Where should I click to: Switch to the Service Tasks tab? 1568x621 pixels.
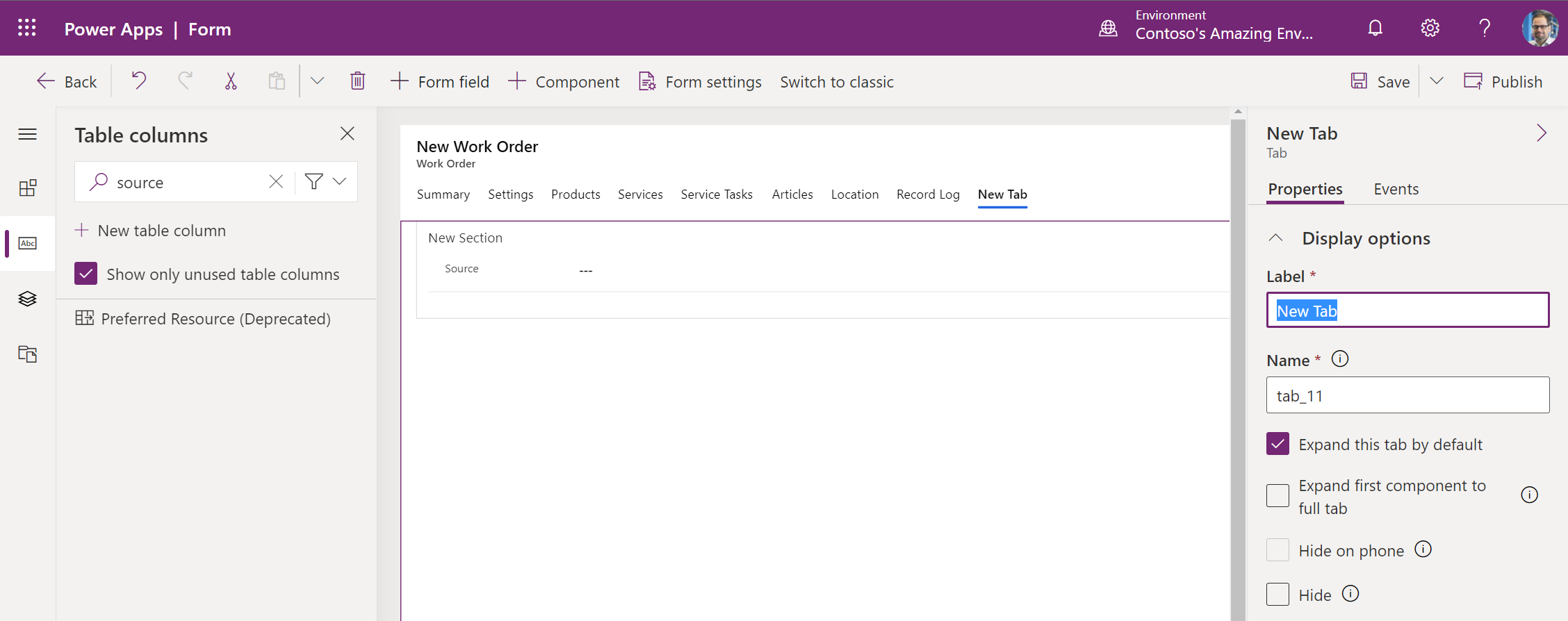tap(717, 194)
